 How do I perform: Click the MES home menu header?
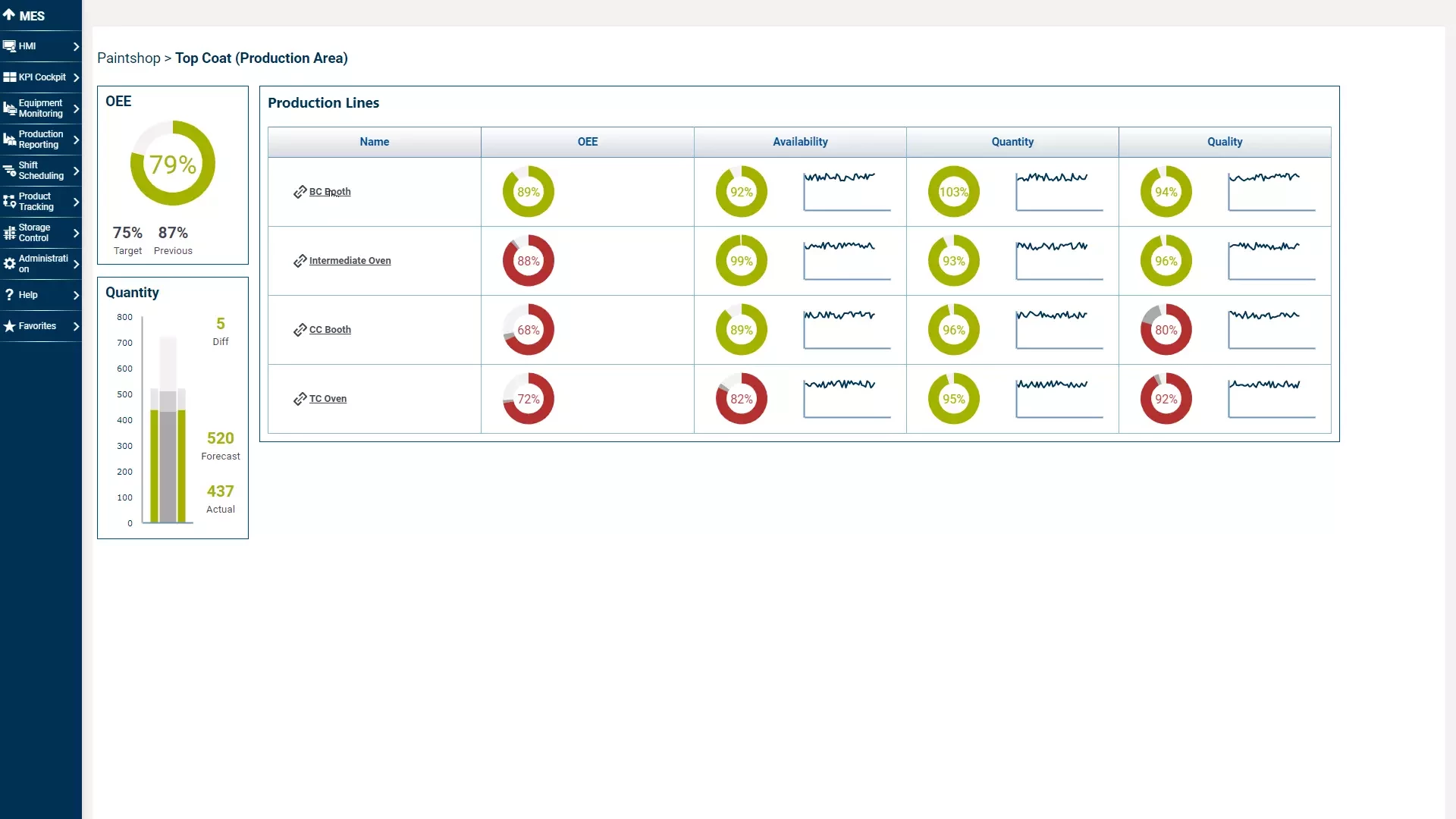point(27,15)
